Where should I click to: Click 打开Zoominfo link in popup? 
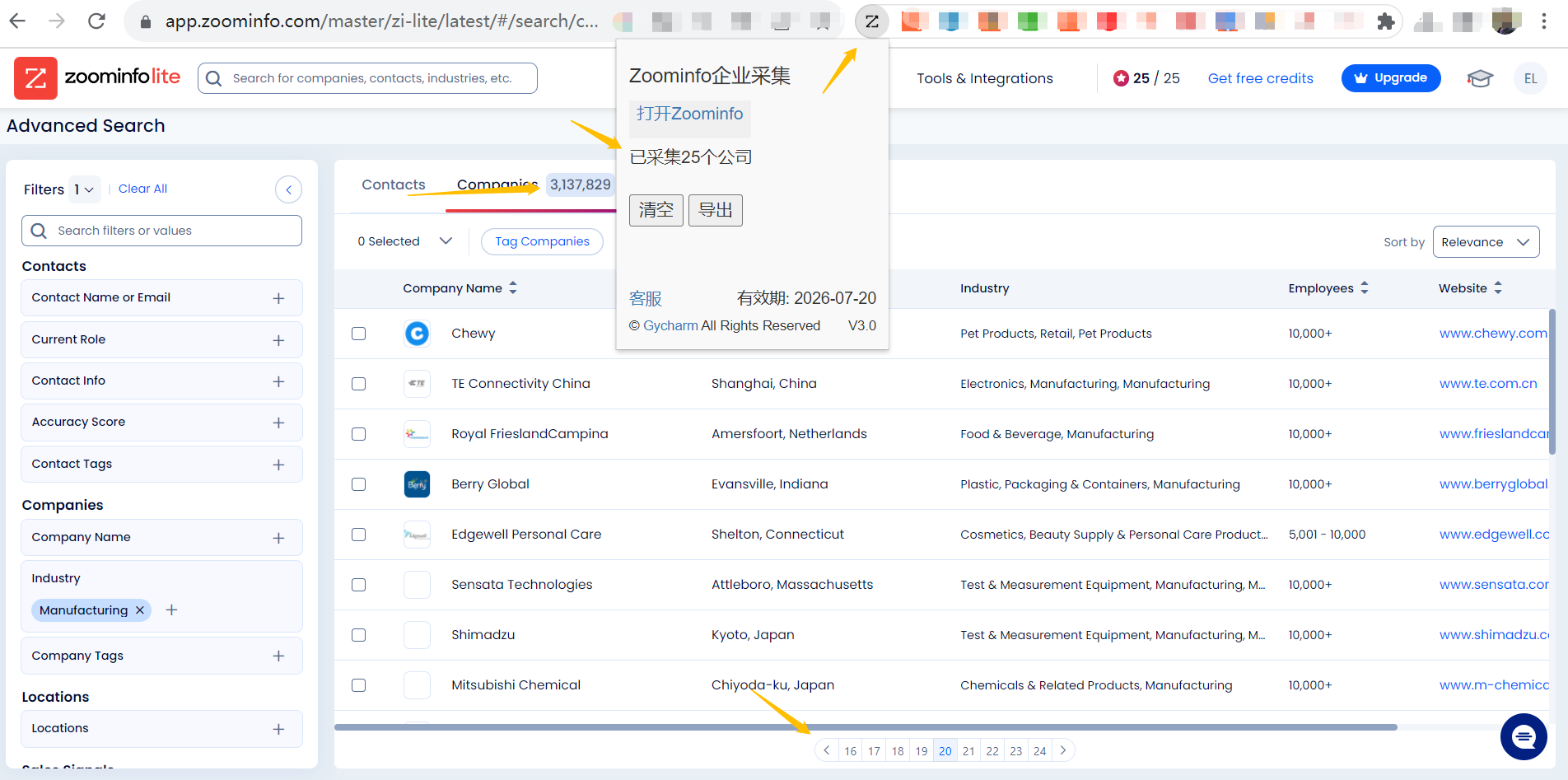click(x=690, y=114)
